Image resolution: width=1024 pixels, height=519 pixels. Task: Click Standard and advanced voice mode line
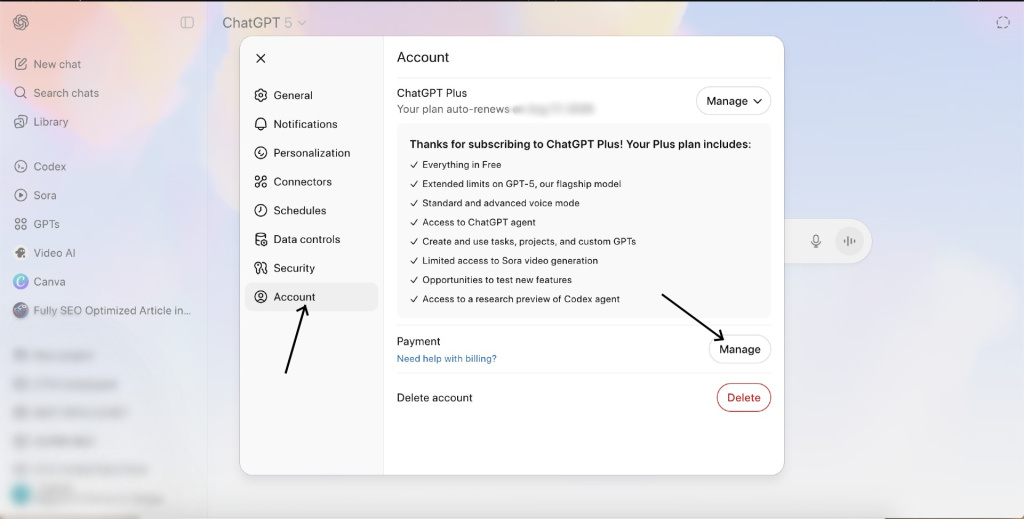(x=501, y=203)
